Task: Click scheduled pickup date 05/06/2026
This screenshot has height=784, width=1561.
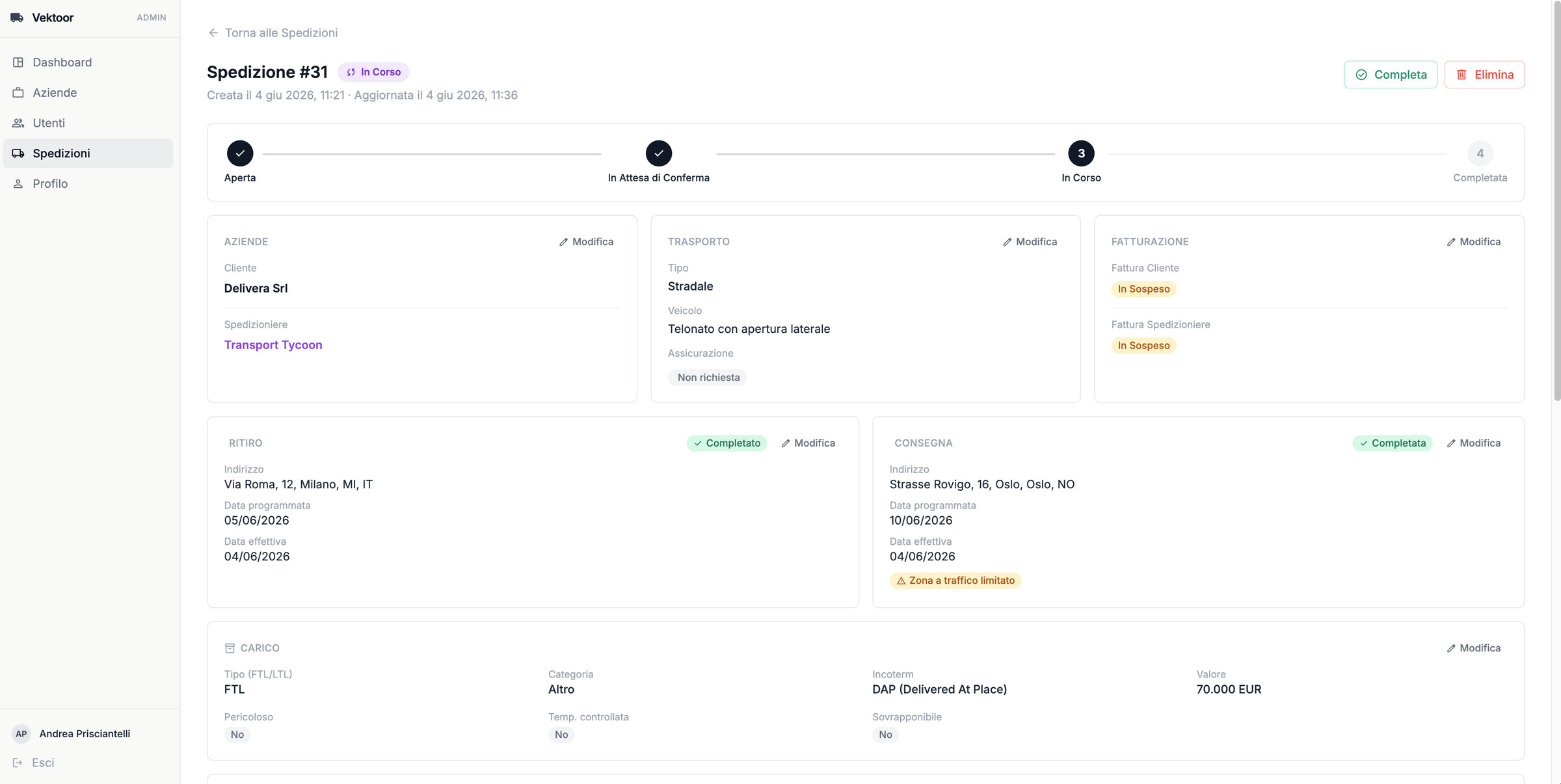Action: tap(256, 520)
